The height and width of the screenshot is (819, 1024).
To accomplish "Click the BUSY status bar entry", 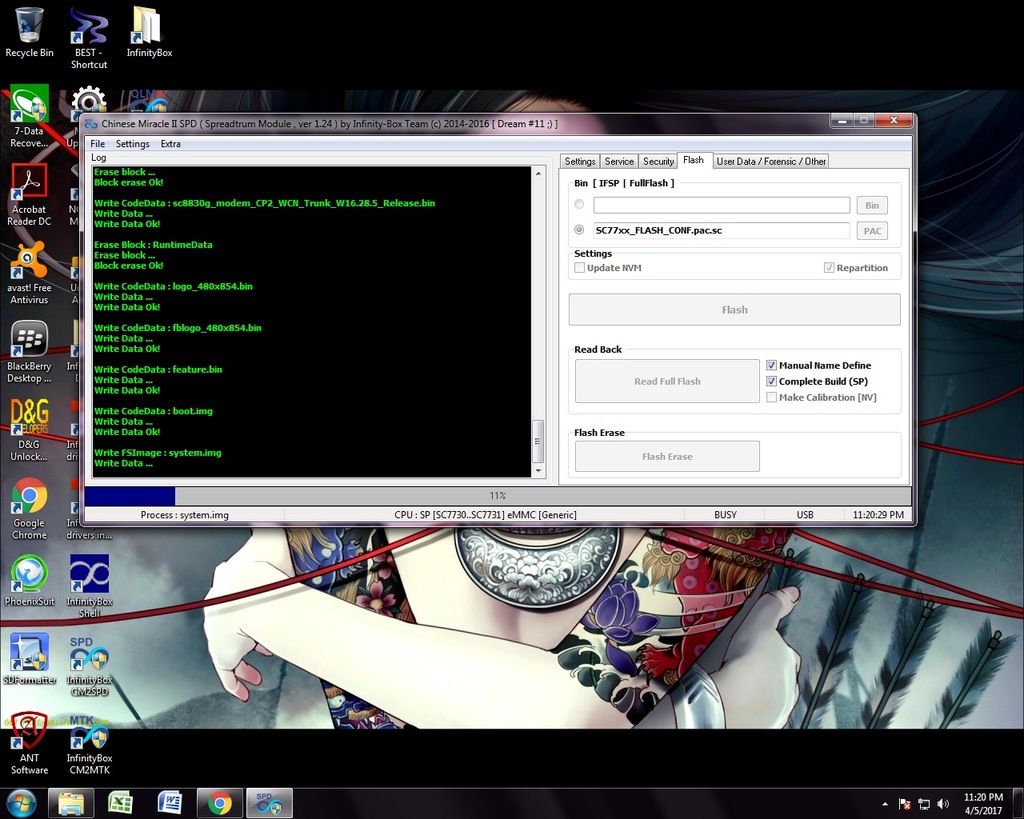I will point(725,515).
